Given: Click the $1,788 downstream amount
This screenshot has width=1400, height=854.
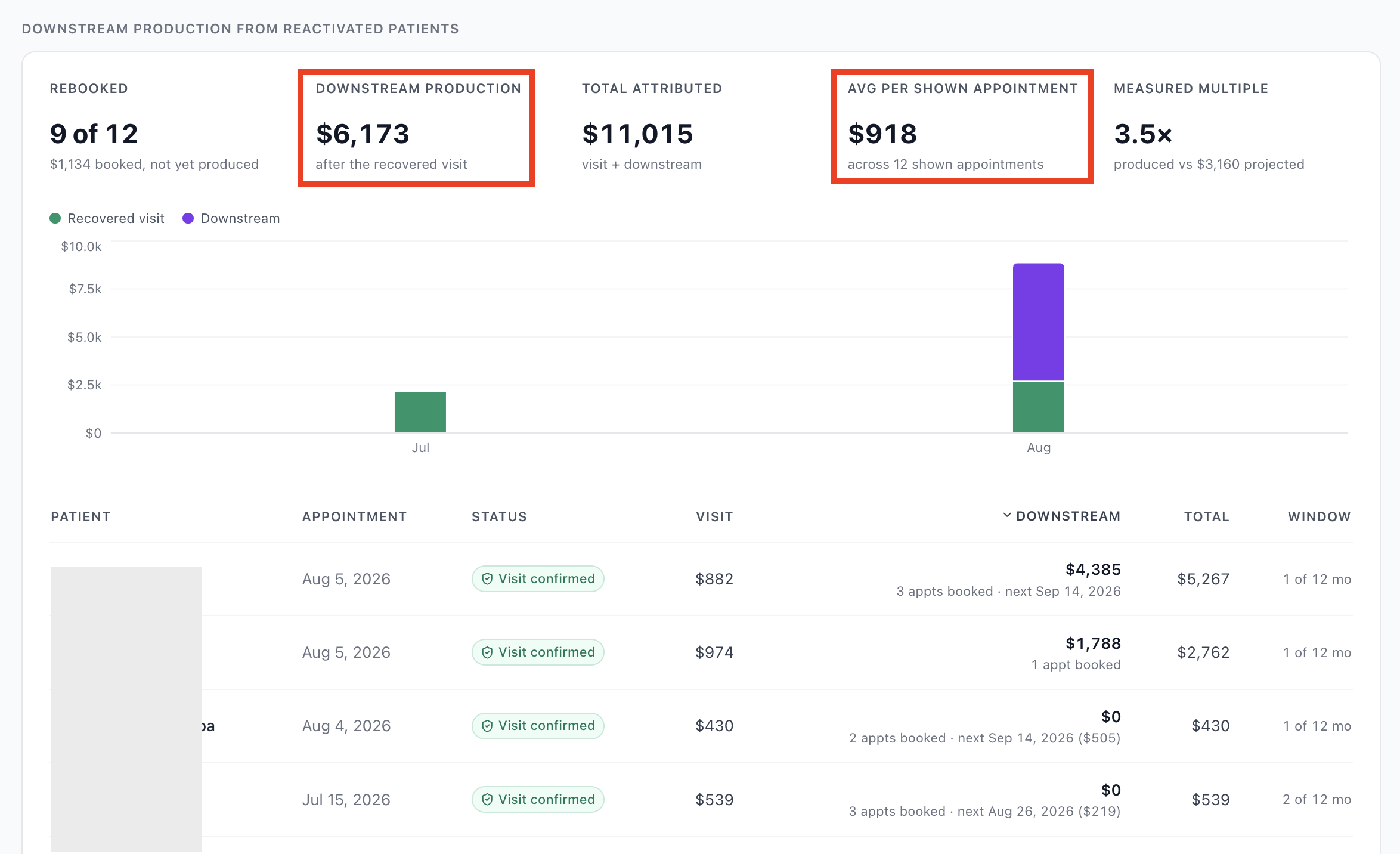Looking at the screenshot, I should (x=1093, y=643).
